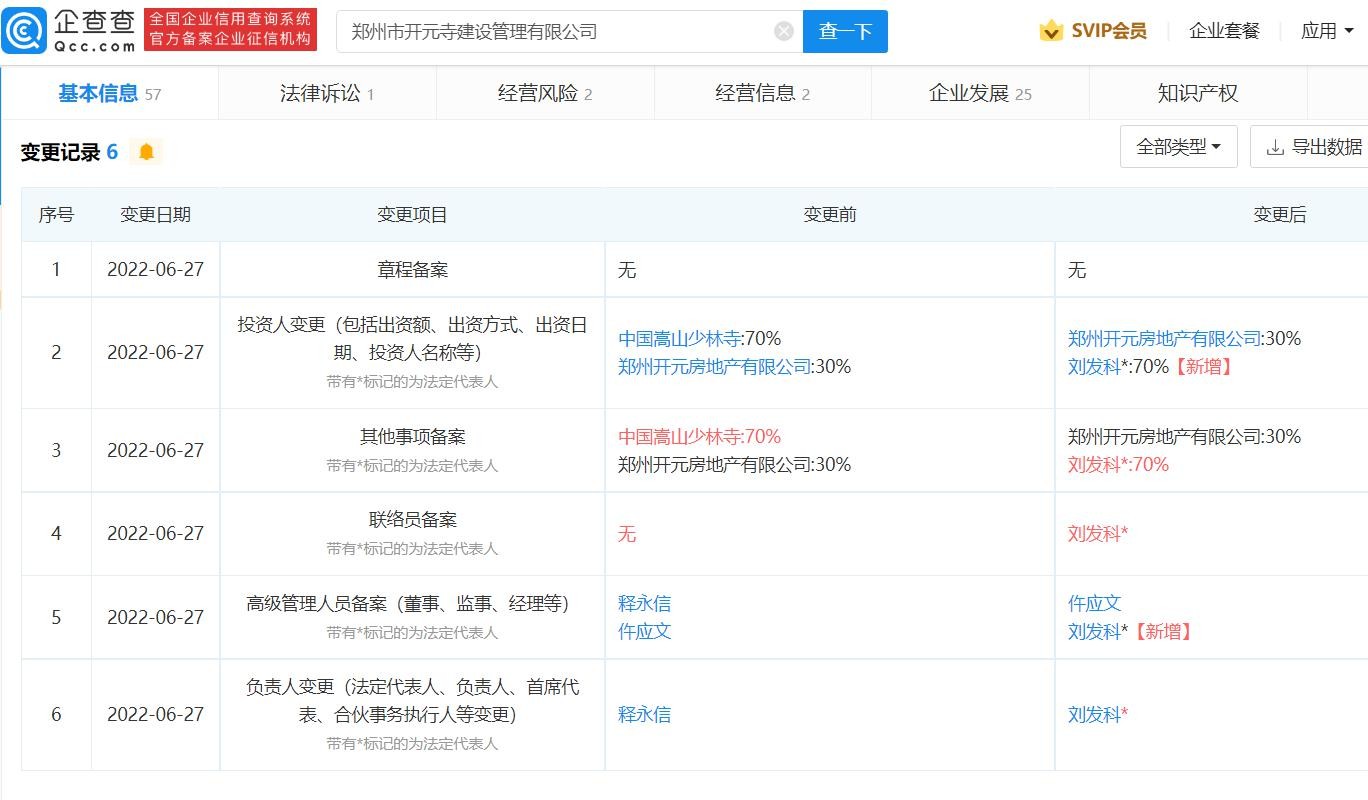Open 刘发科 link in row 6 变更后
1368x800 pixels.
click(1094, 714)
